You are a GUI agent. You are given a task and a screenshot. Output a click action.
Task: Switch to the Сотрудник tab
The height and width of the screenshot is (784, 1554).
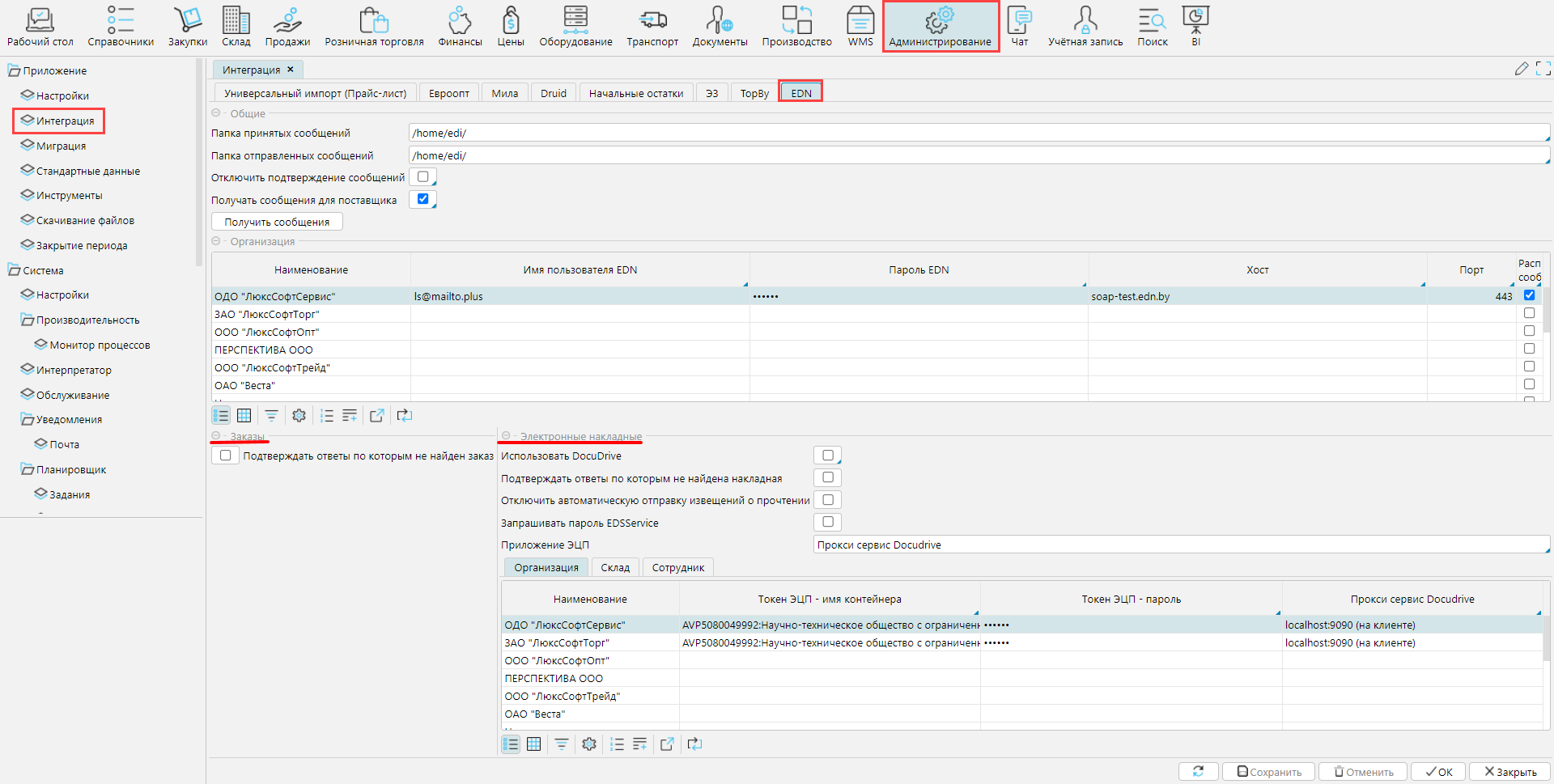(x=677, y=567)
